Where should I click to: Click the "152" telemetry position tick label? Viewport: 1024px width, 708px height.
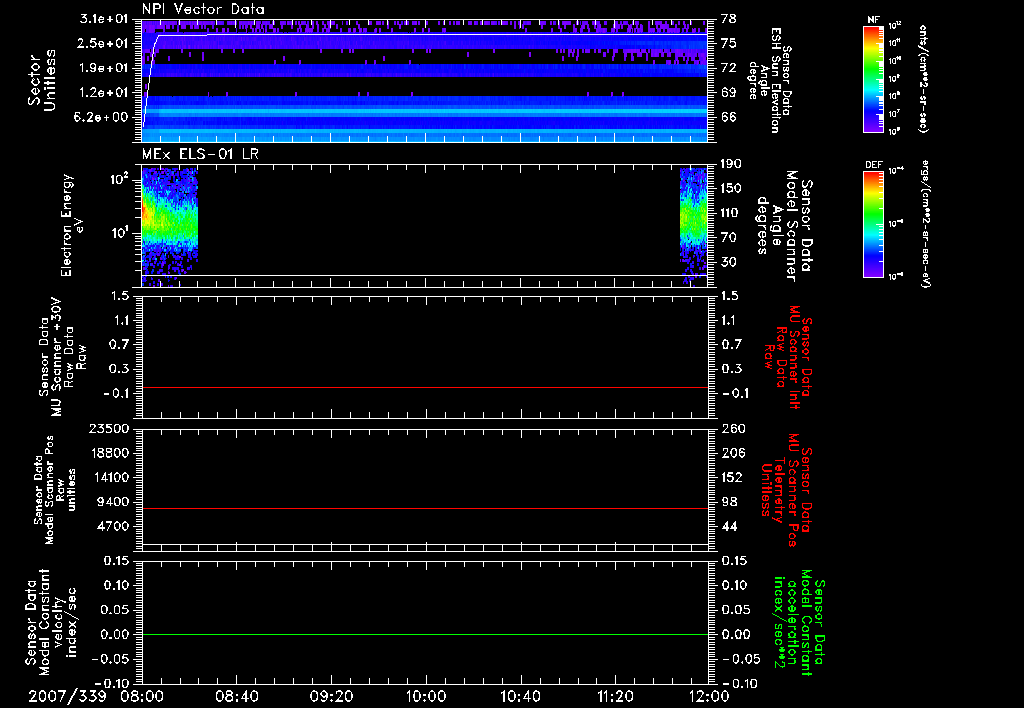coord(732,477)
